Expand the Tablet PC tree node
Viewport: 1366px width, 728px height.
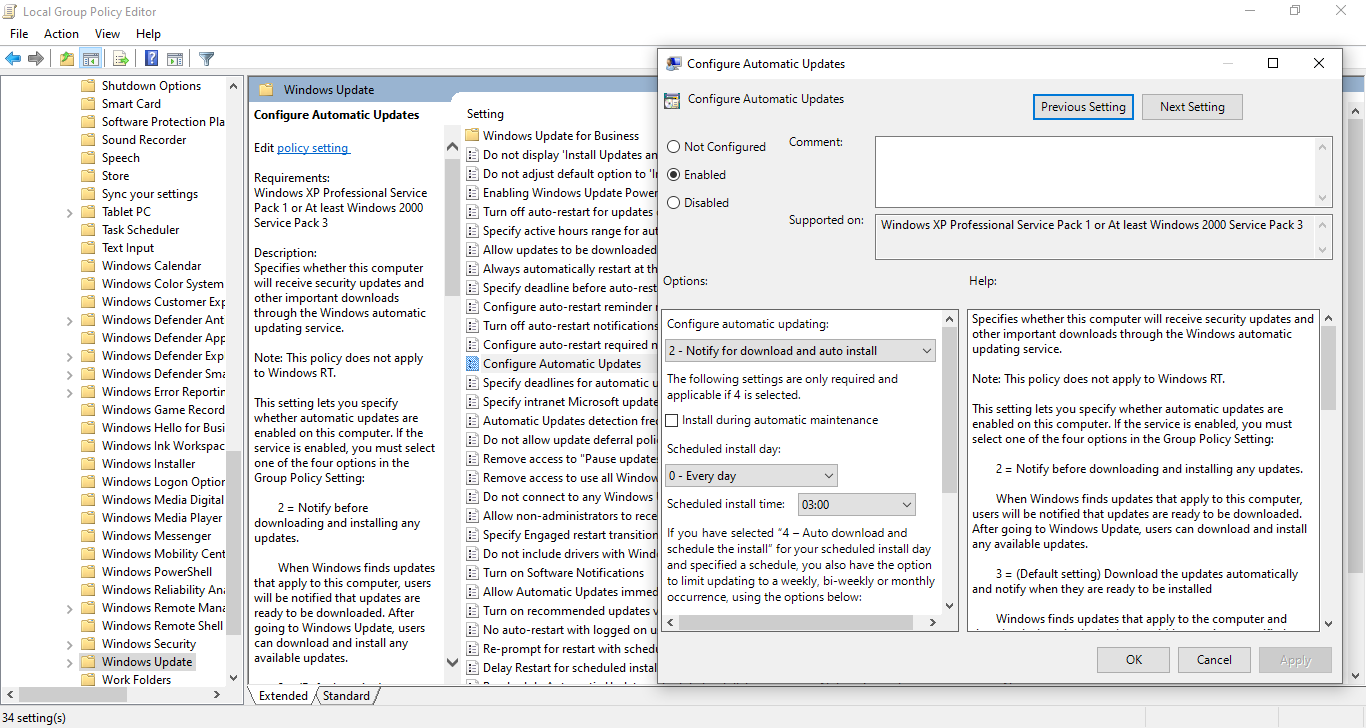[x=69, y=212]
